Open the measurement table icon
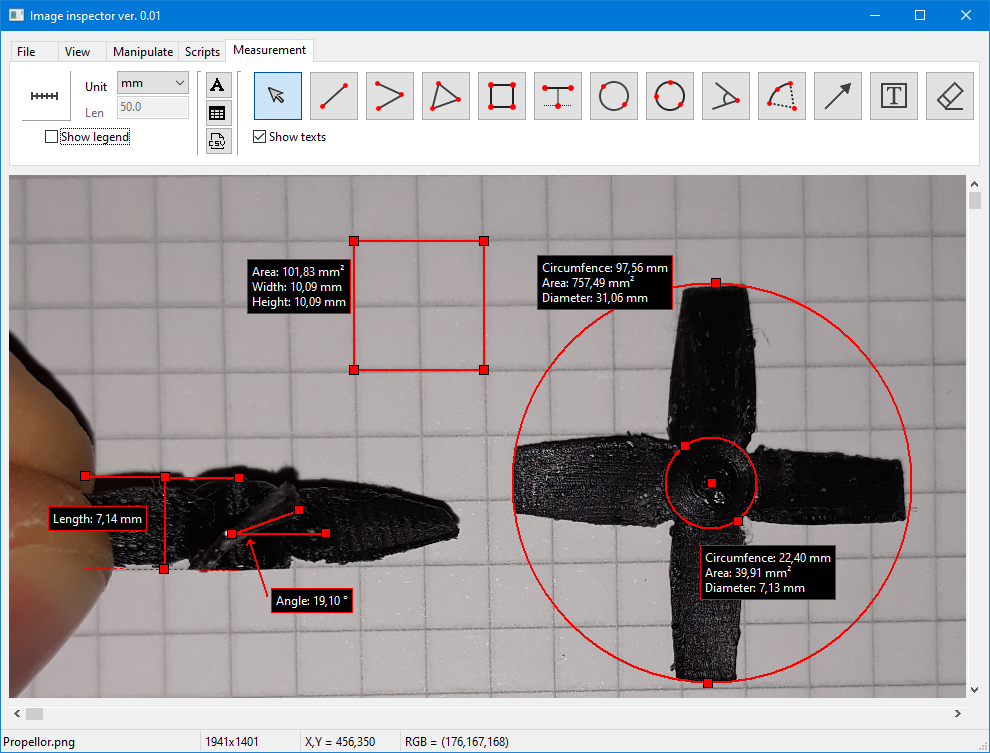990x753 pixels. tap(217, 113)
